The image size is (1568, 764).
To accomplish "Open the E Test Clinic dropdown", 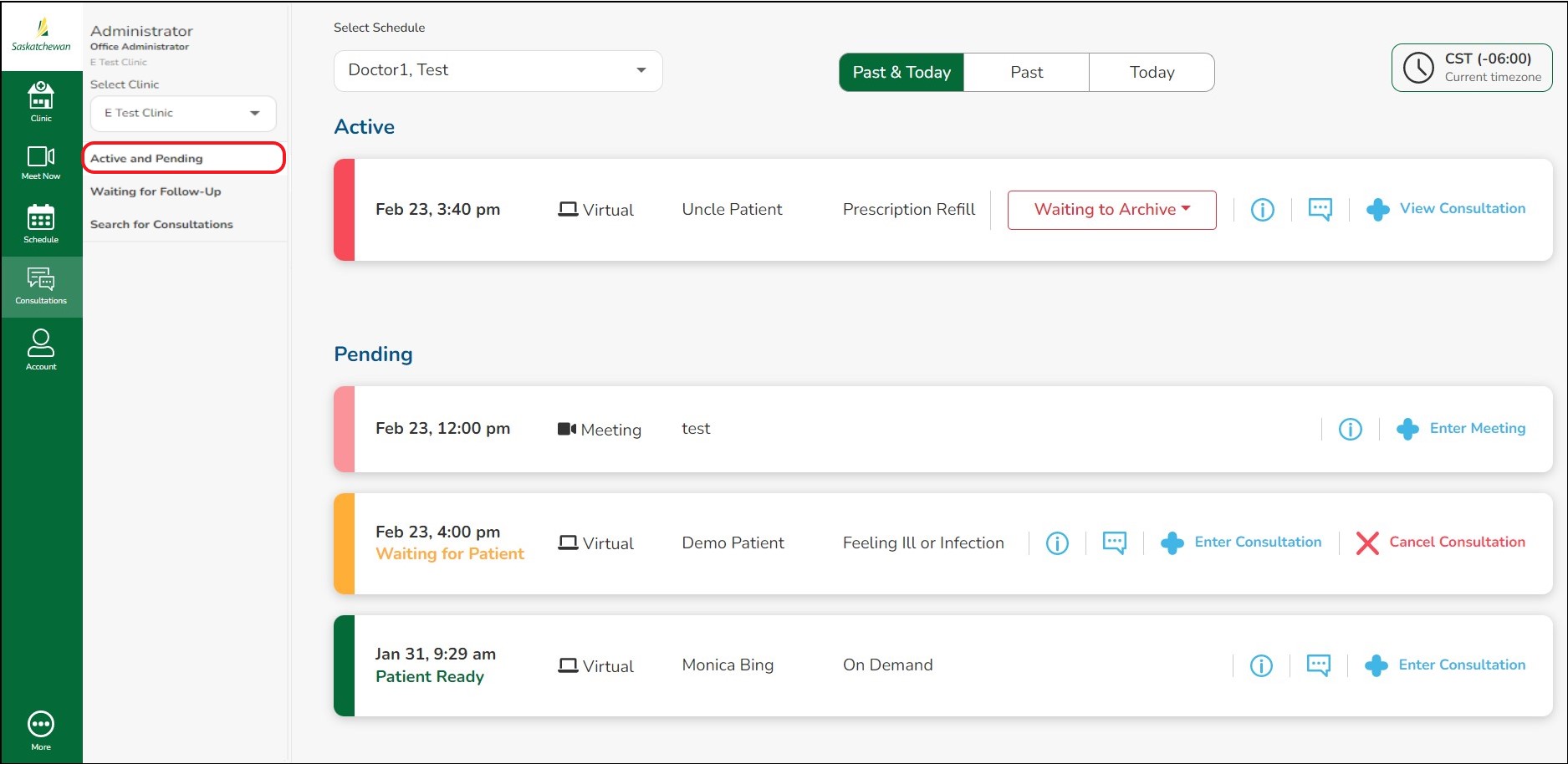I will pyautogui.click(x=182, y=114).
